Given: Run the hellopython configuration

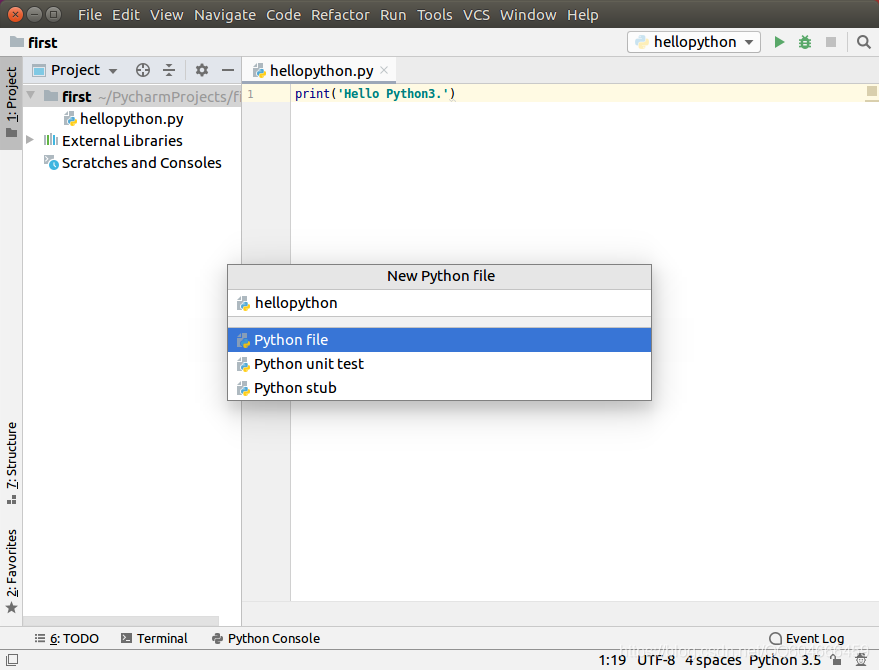Looking at the screenshot, I should click(x=779, y=42).
